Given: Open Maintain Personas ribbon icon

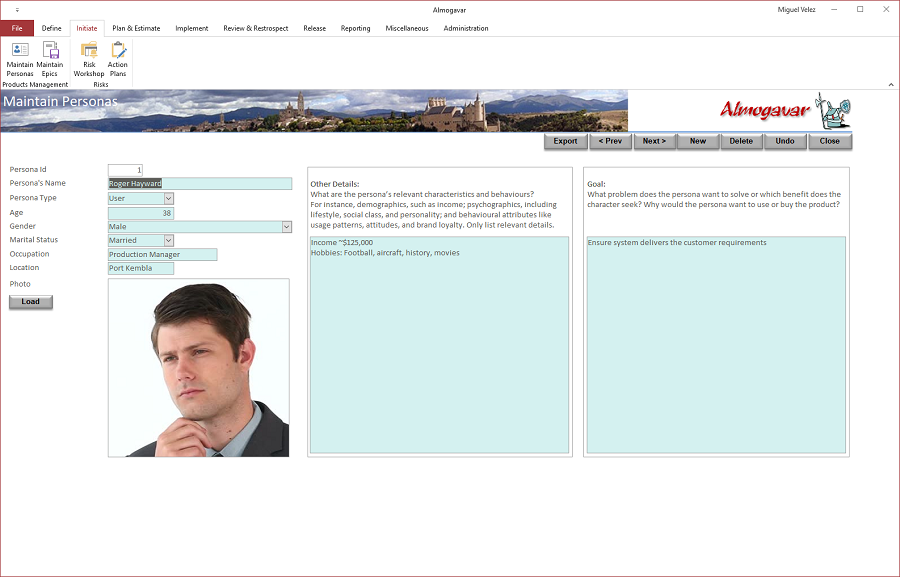Looking at the screenshot, I should 20,59.
